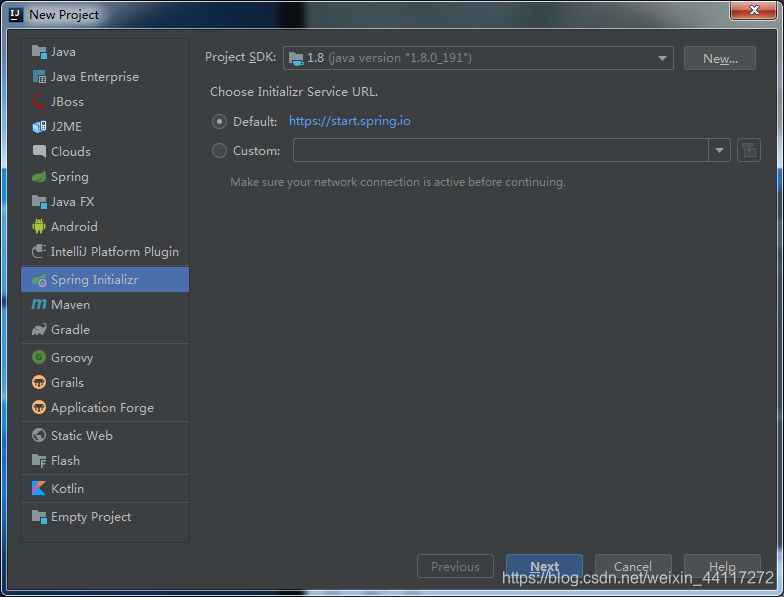Click the Previous button
Image resolution: width=784 pixels, height=597 pixels.
tap(456, 566)
